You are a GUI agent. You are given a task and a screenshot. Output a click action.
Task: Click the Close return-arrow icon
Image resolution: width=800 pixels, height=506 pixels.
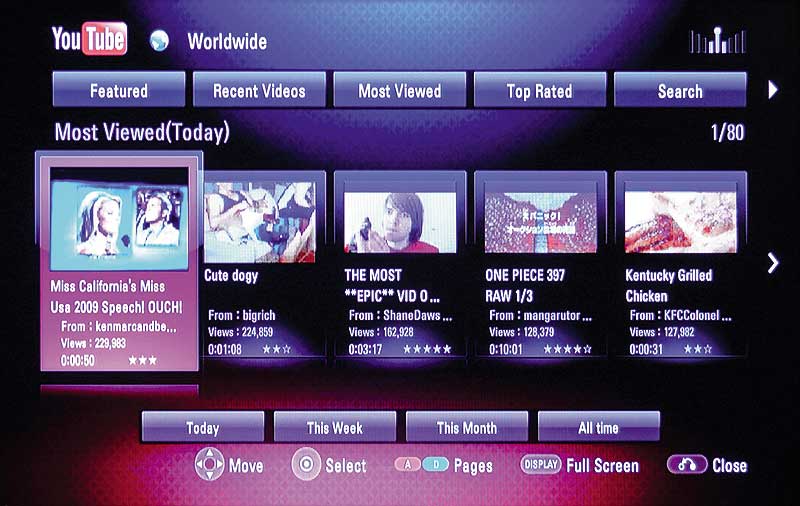tap(687, 465)
